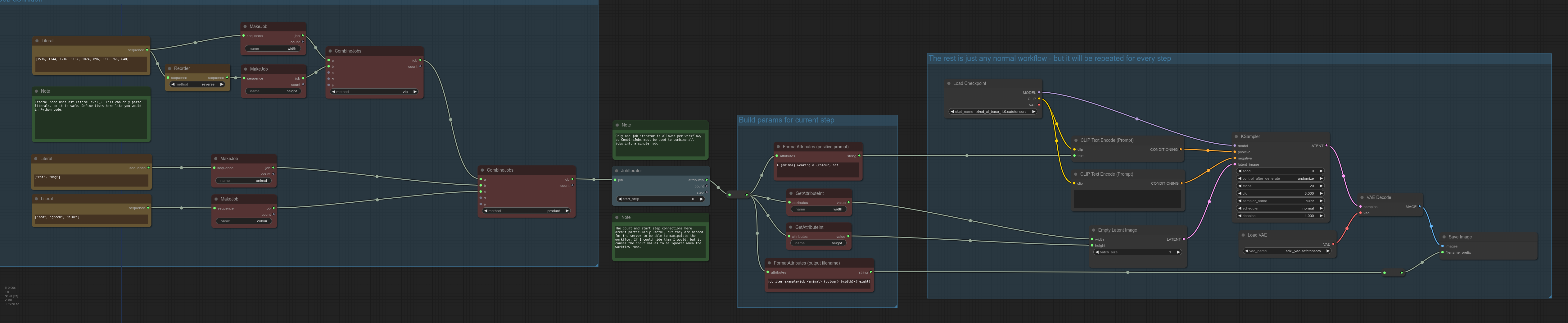The height and width of the screenshot is (323, 1568).
Task: Click the MODEL output socket on Load Checkpoint
Action: click(x=1038, y=93)
